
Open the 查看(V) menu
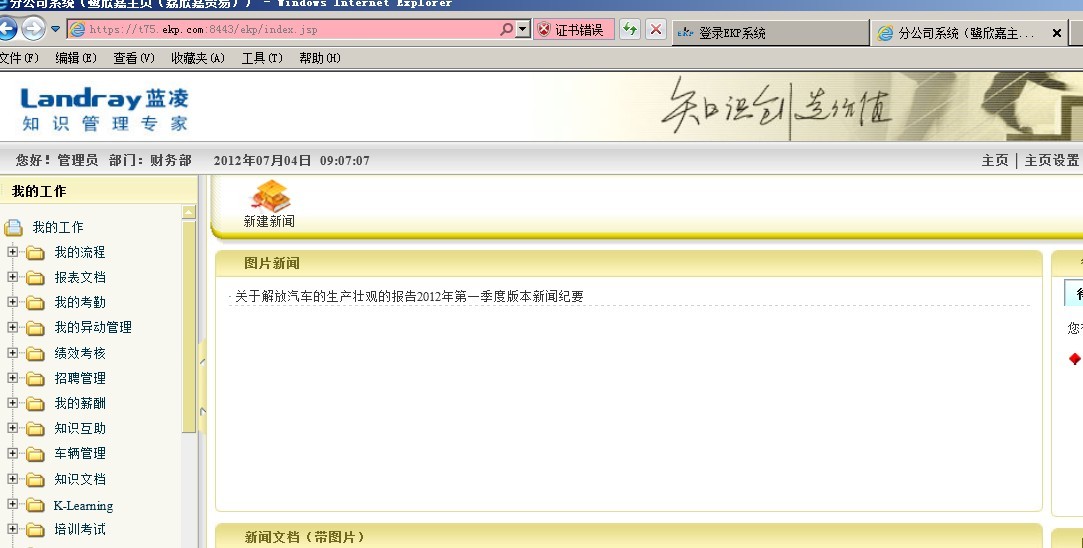pos(134,58)
